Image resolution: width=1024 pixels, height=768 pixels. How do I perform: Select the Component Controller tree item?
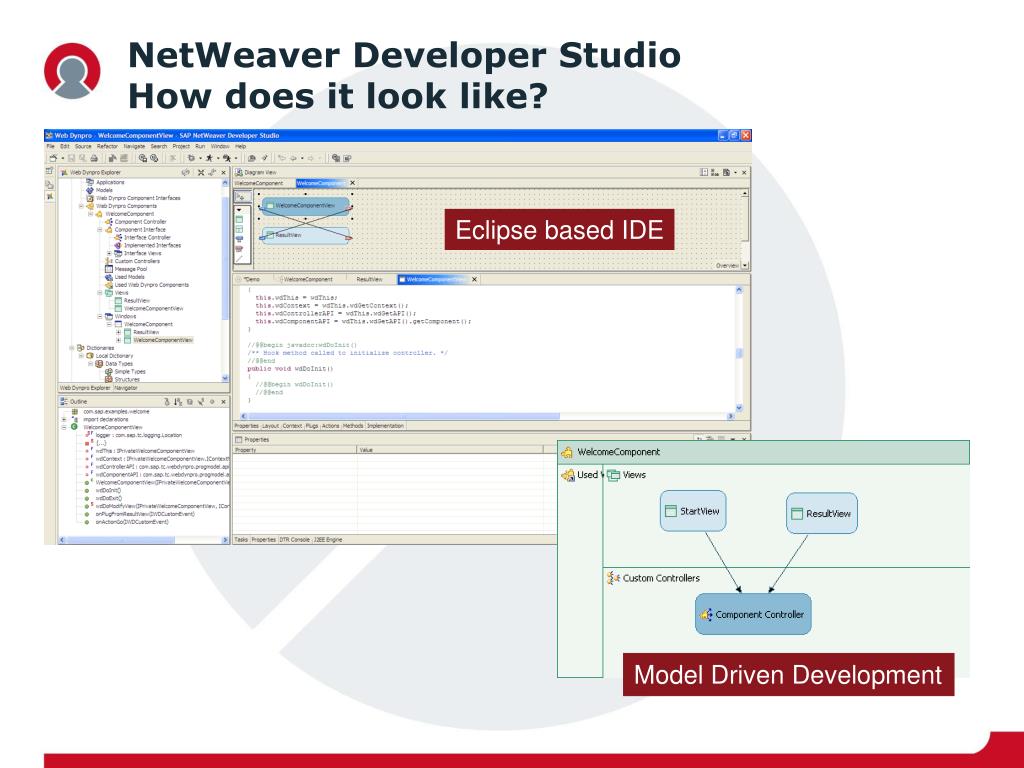tap(140, 222)
